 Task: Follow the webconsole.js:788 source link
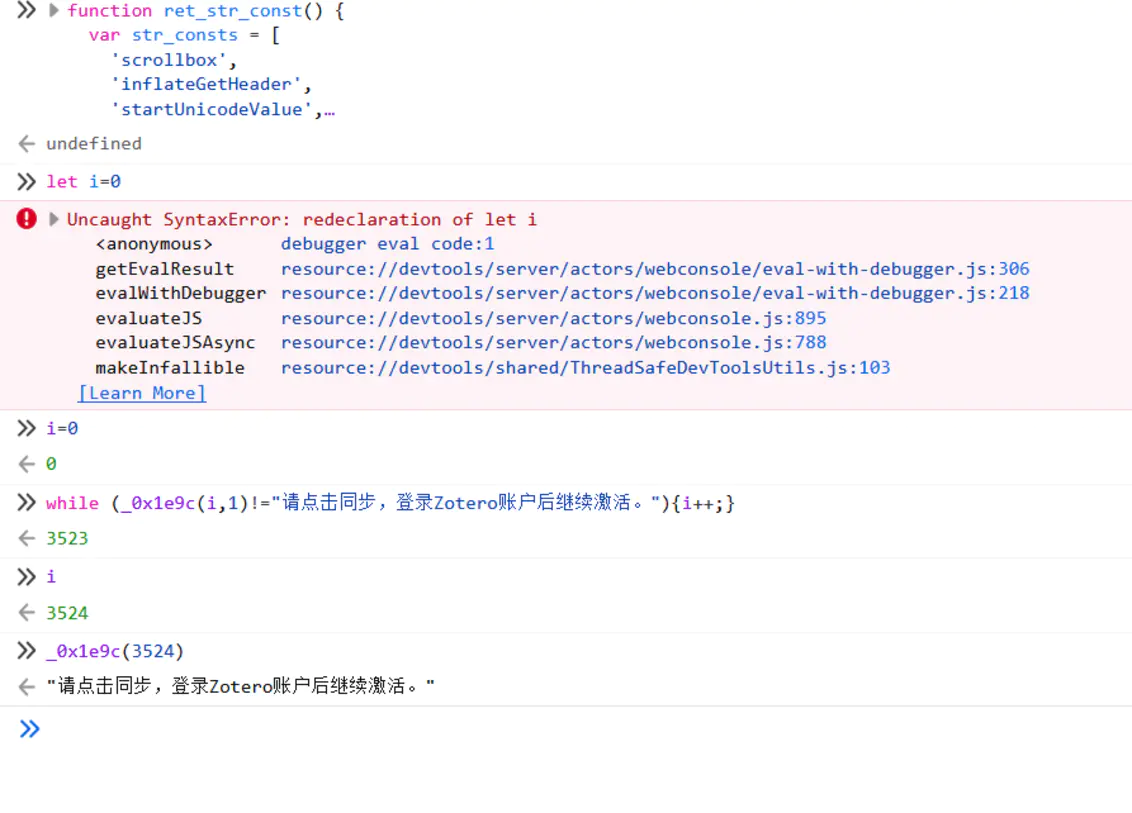[x=553, y=342]
